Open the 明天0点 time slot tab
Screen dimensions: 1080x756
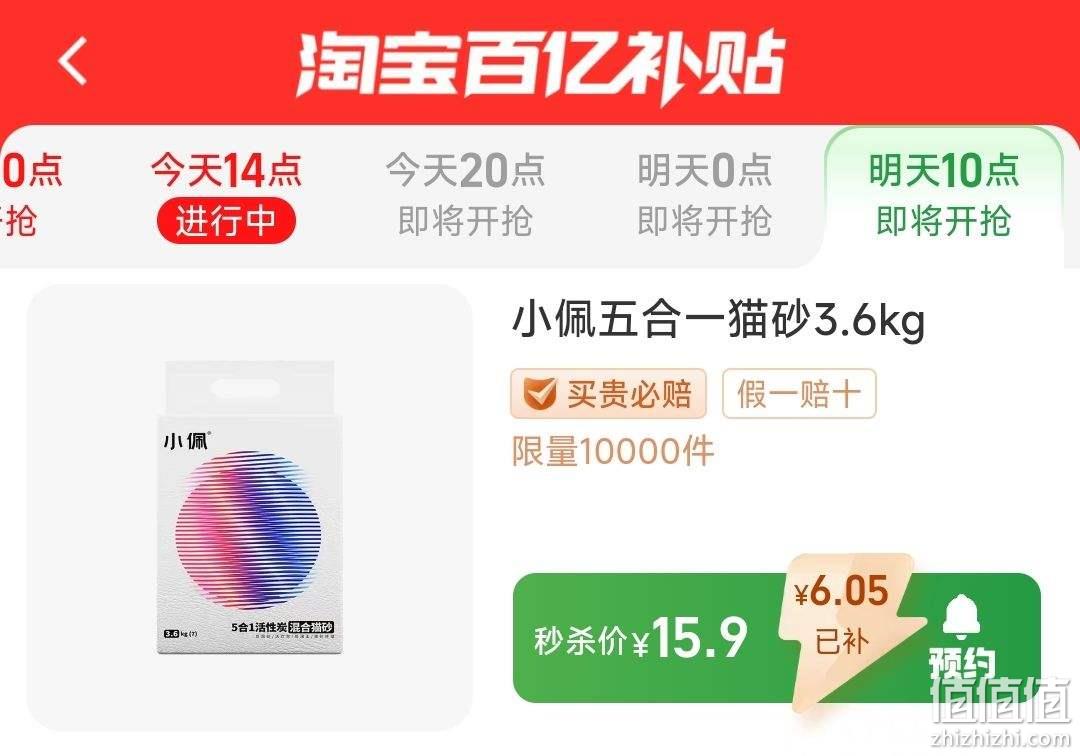click(704, 196)
